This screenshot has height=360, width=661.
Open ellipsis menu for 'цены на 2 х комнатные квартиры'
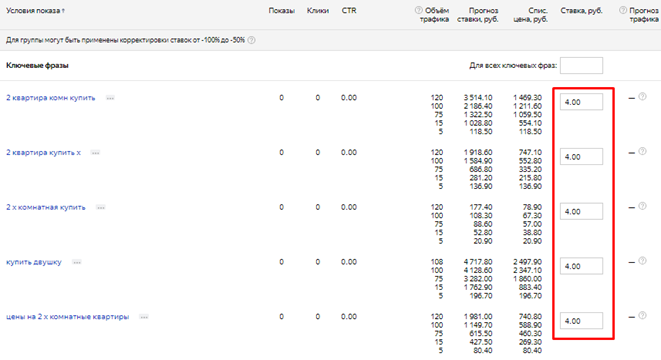[144, 317]
